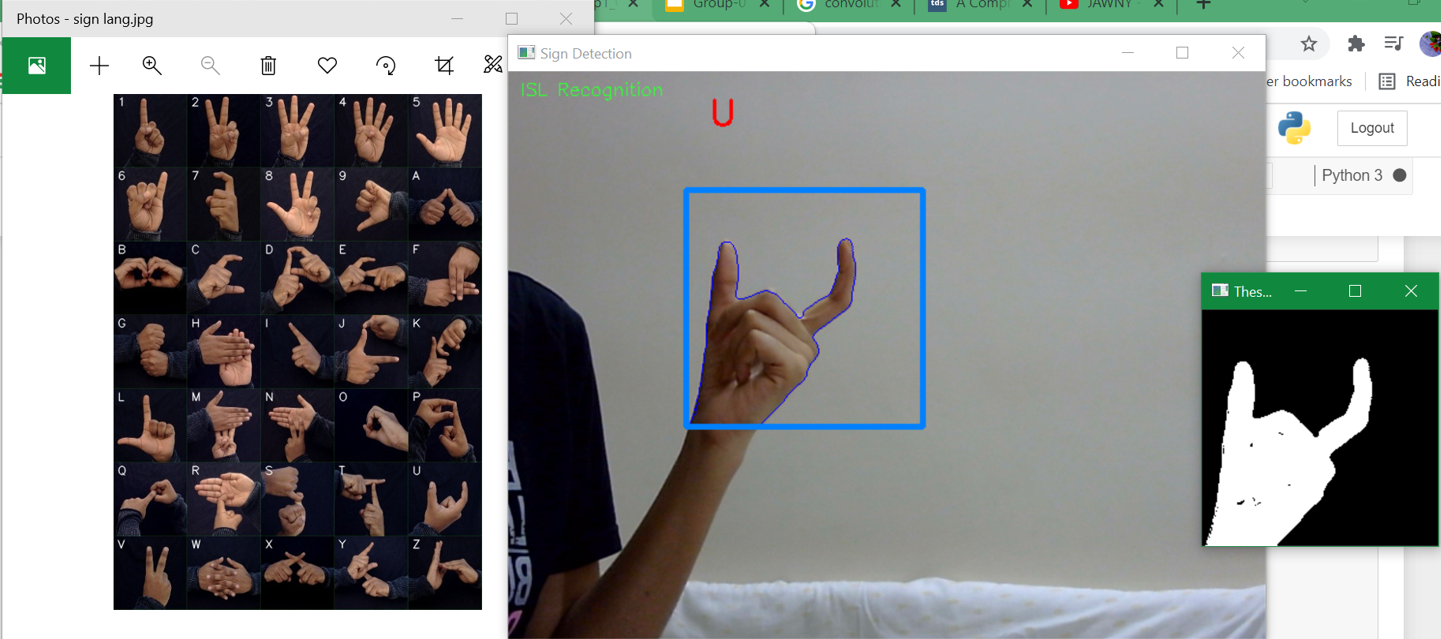Click the sign L in the chart
The height and width of the screenshot is (639, 1441).
tap(150, 426)
